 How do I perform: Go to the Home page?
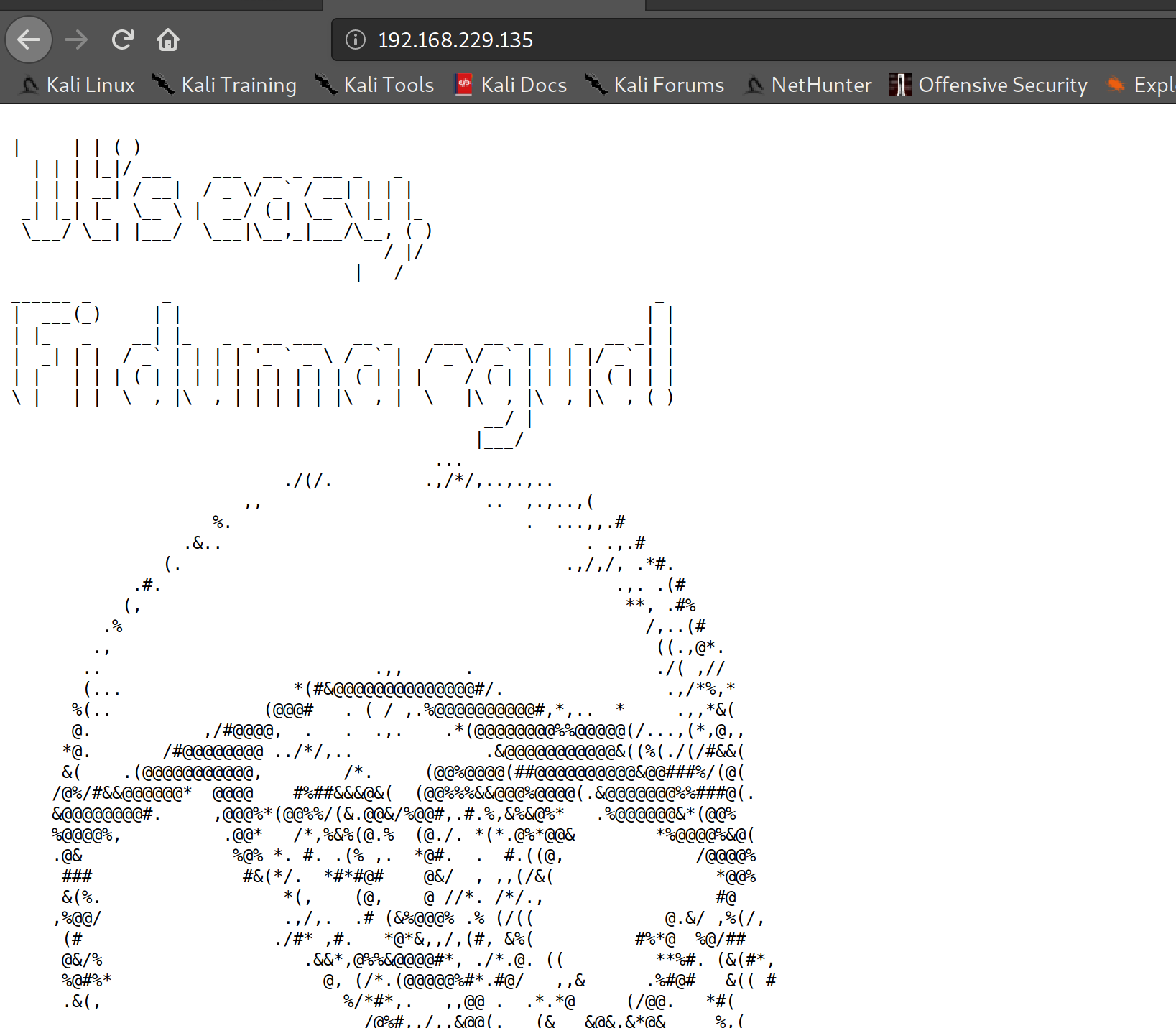pos(168,40)
